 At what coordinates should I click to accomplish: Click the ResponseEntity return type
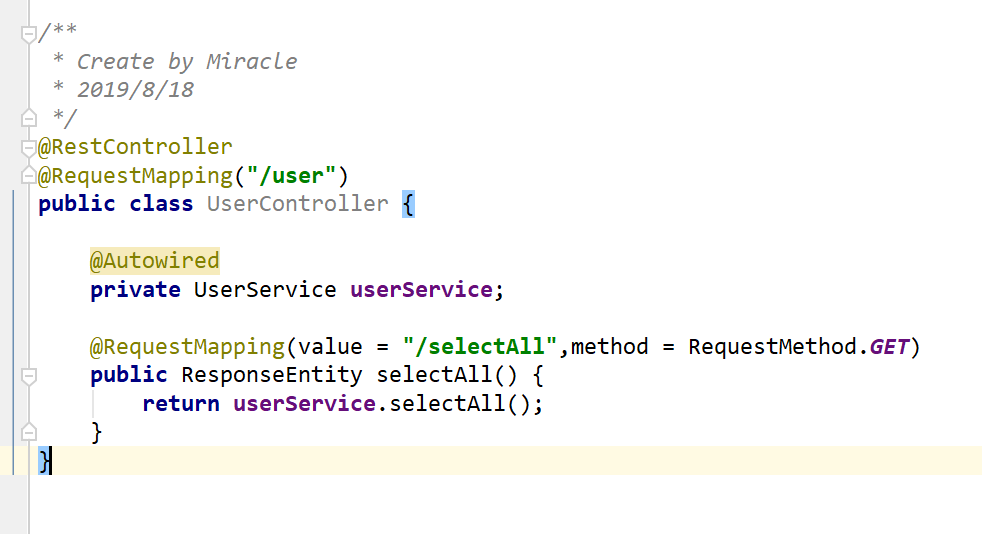coord(272,374)
